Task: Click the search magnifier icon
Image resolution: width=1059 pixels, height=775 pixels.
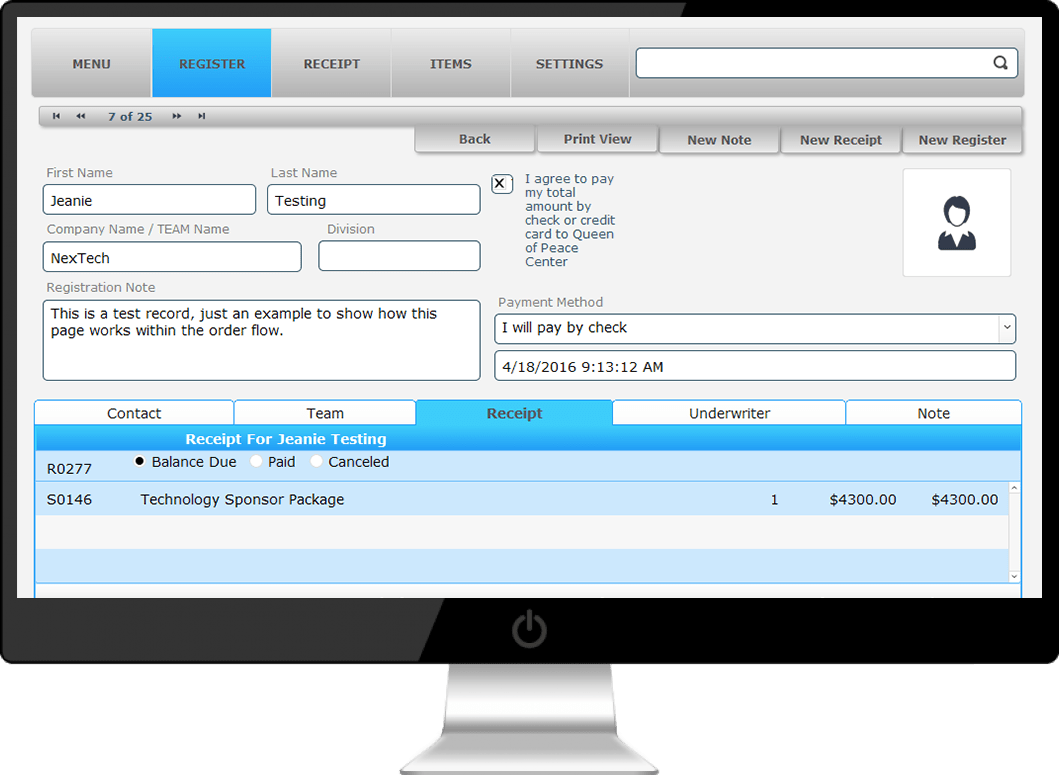Action: tap(1000, 63)
